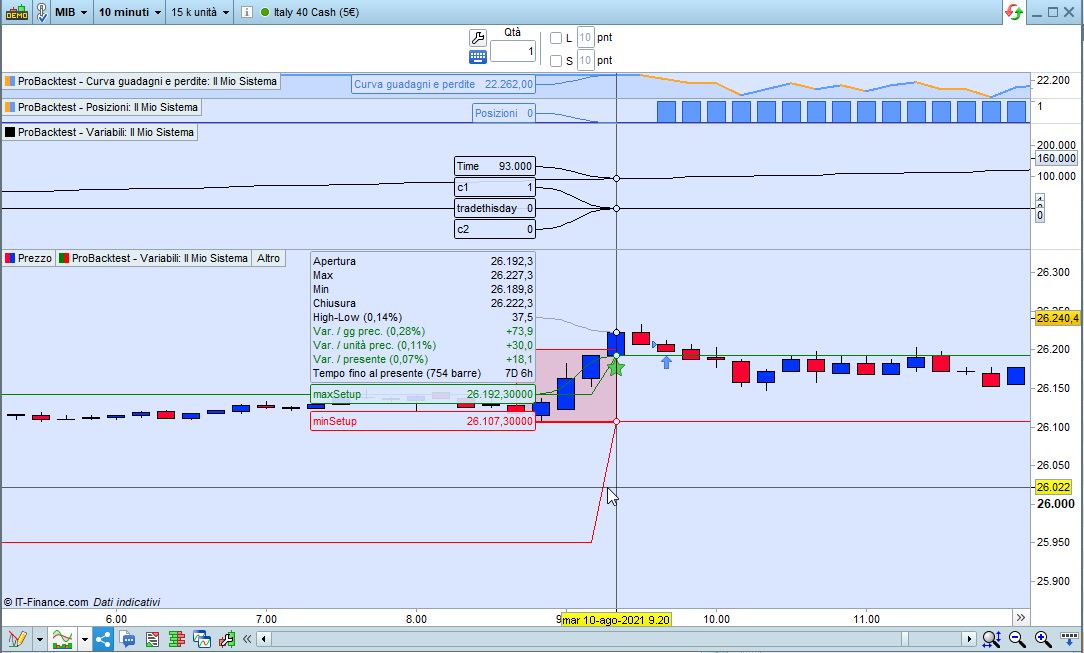The image size is (1084, 653).
Task: Enable the S stop checkbox
Action: [x=556, y=61]
